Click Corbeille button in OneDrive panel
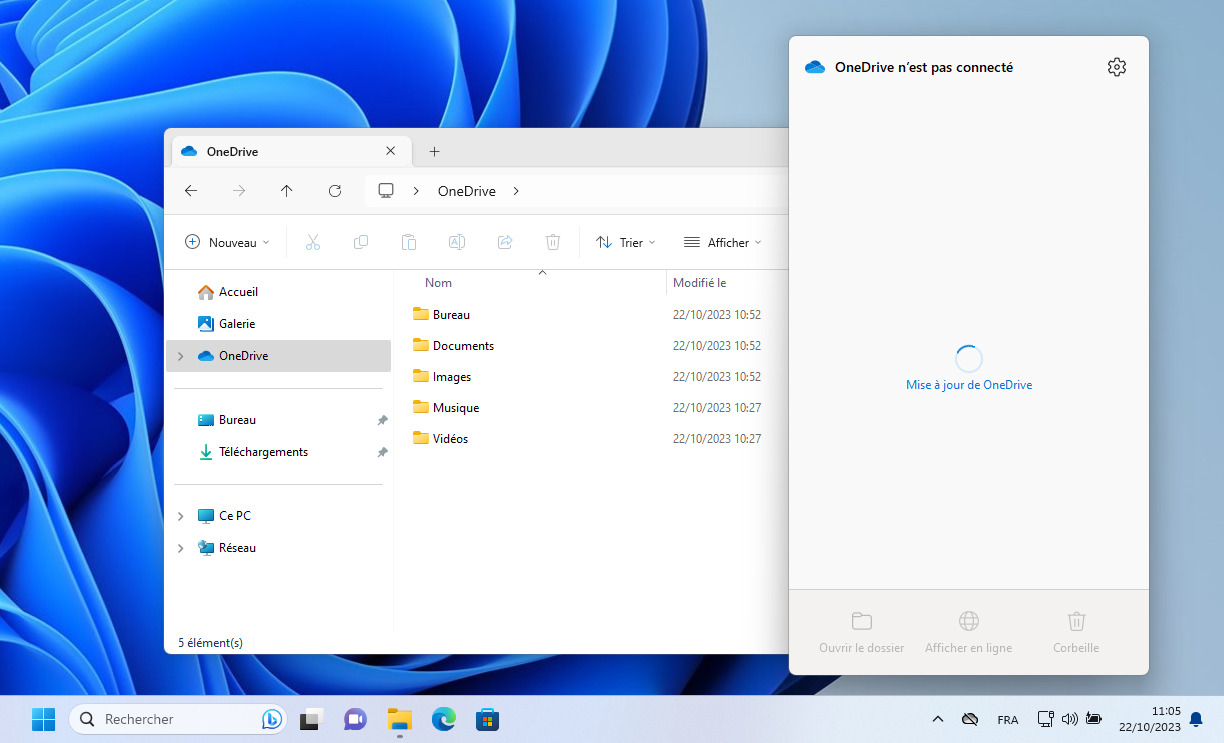Viewport: 1224px width, 743px height. pyautogui.click(x=1076, y=633)
